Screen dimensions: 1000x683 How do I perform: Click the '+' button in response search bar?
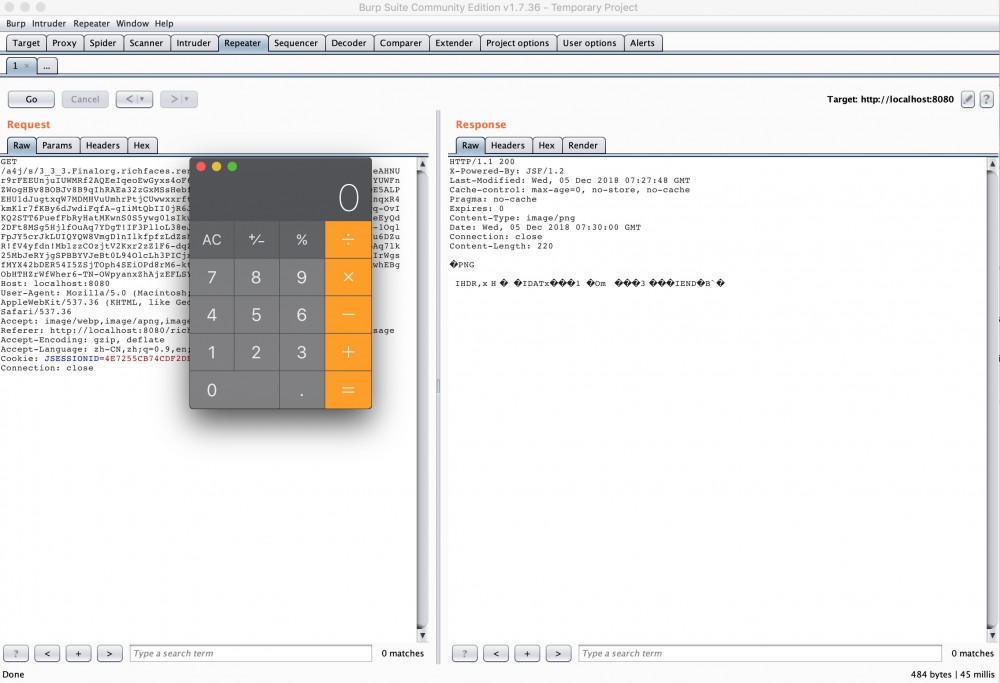click(x=527, y=653)
